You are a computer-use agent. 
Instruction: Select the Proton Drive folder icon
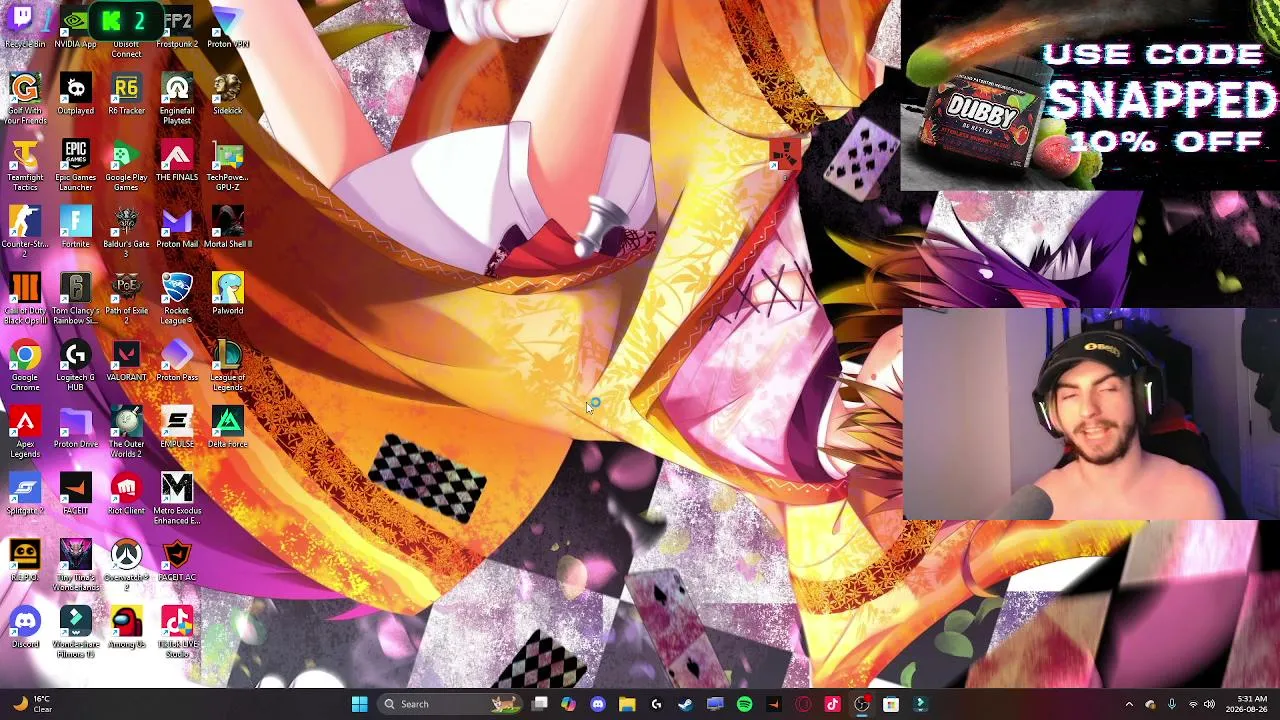coord(75,428)
